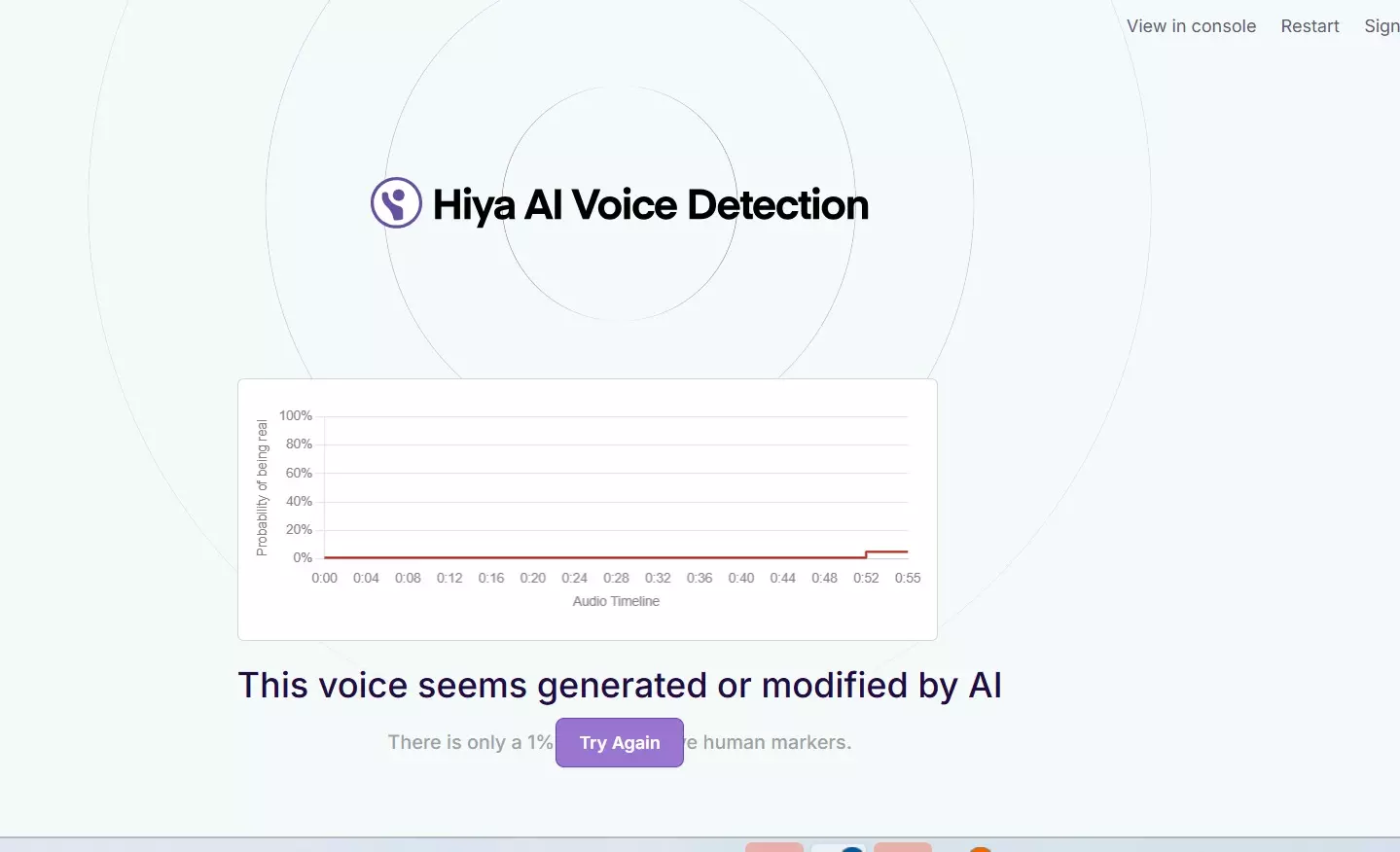The width and height of the screenshot is (1400, 852).
Task: Click the Audio Timeline axis title
Action: pyautogui.click(x=616, y=601)
